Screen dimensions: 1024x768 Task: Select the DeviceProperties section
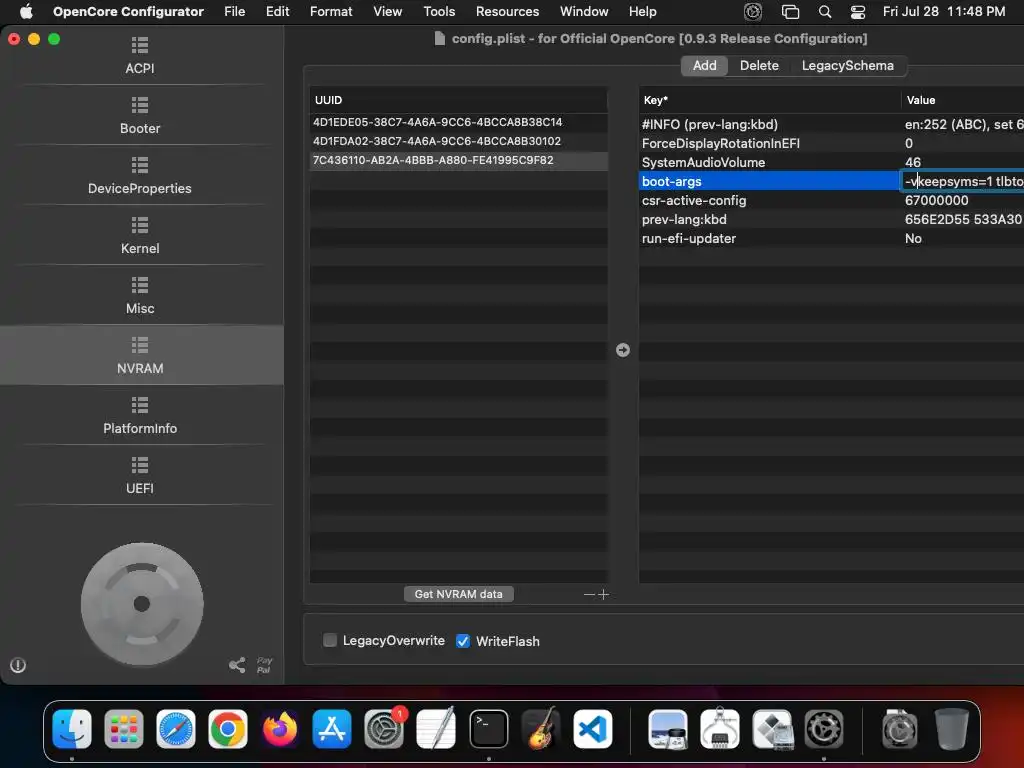[140, 176]
